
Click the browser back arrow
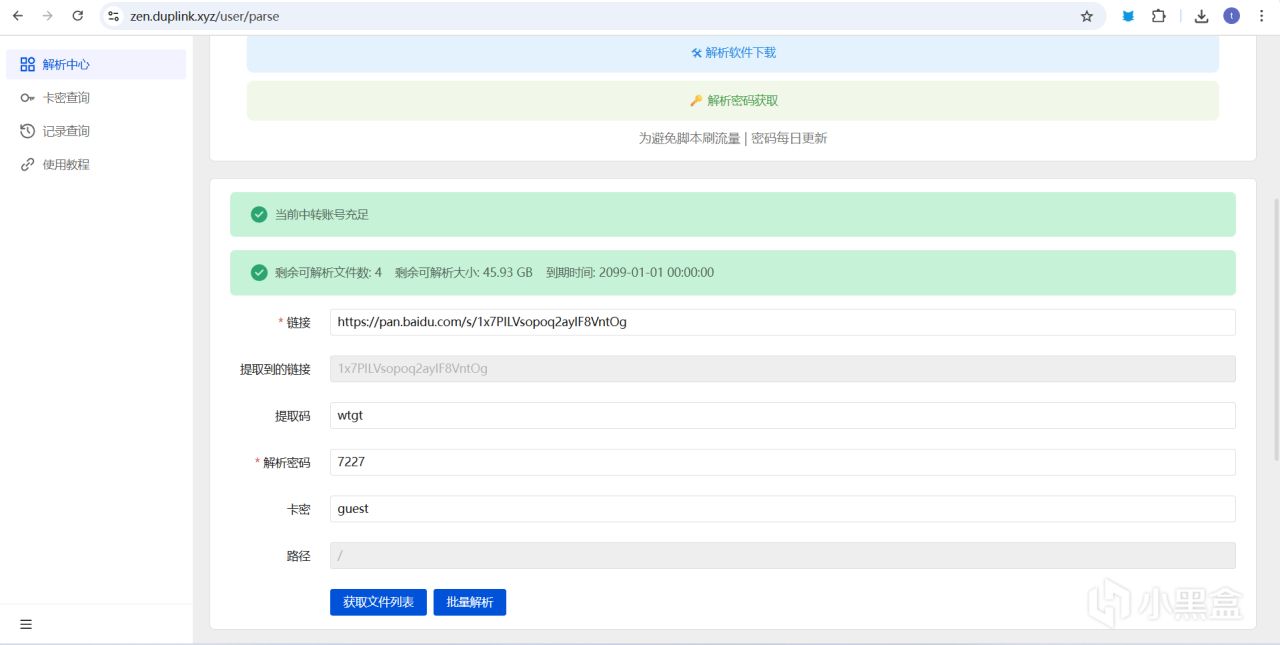coord(17,16)
